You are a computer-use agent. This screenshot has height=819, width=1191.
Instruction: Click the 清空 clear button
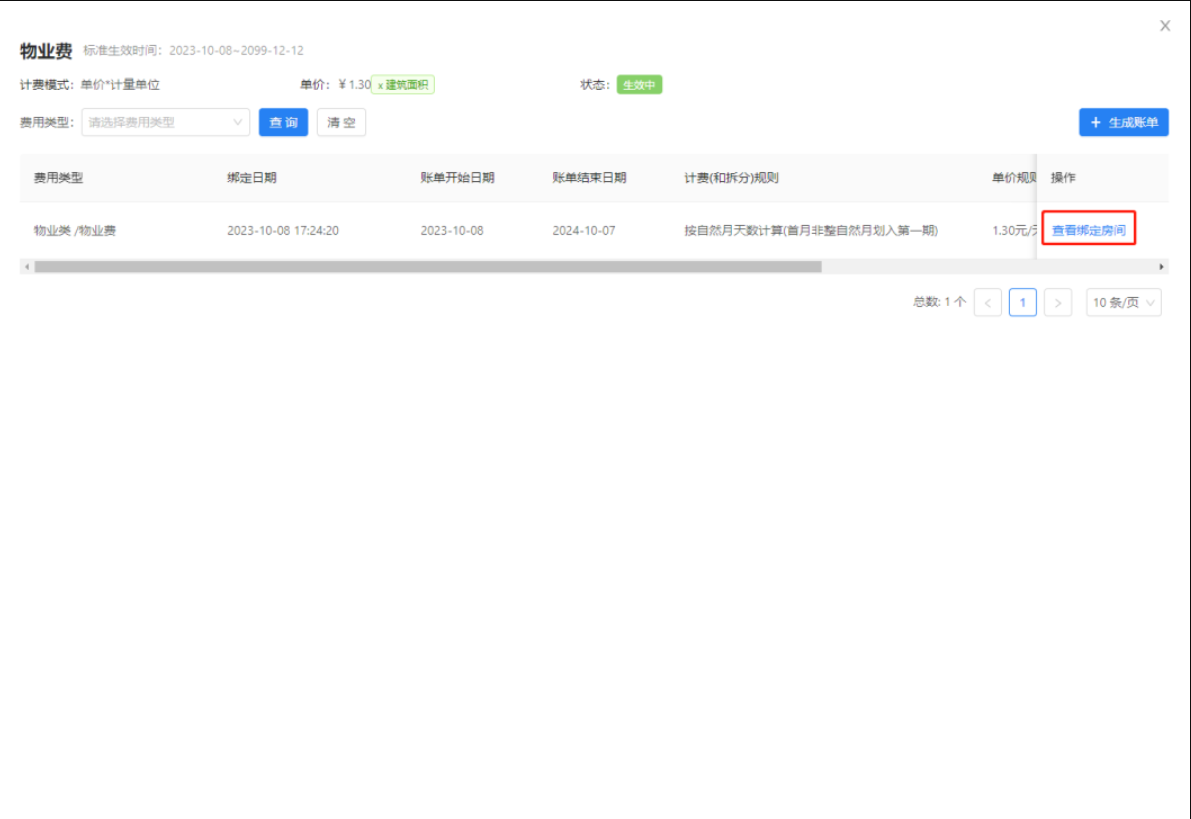click(x=341, y=122)
